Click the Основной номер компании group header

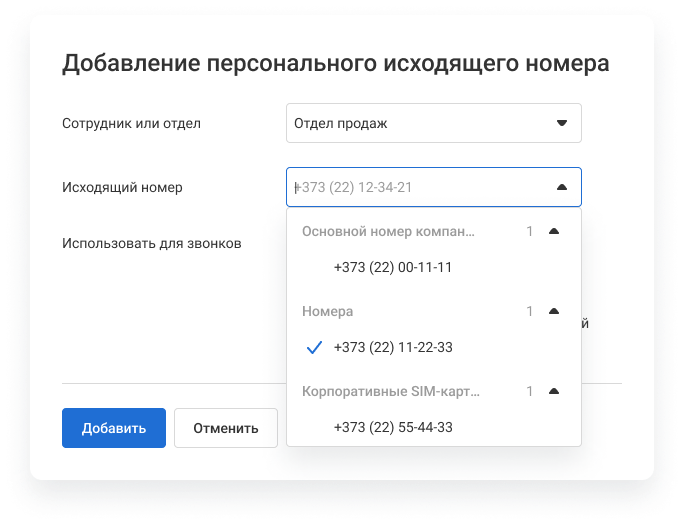click(x=388, y=232)
